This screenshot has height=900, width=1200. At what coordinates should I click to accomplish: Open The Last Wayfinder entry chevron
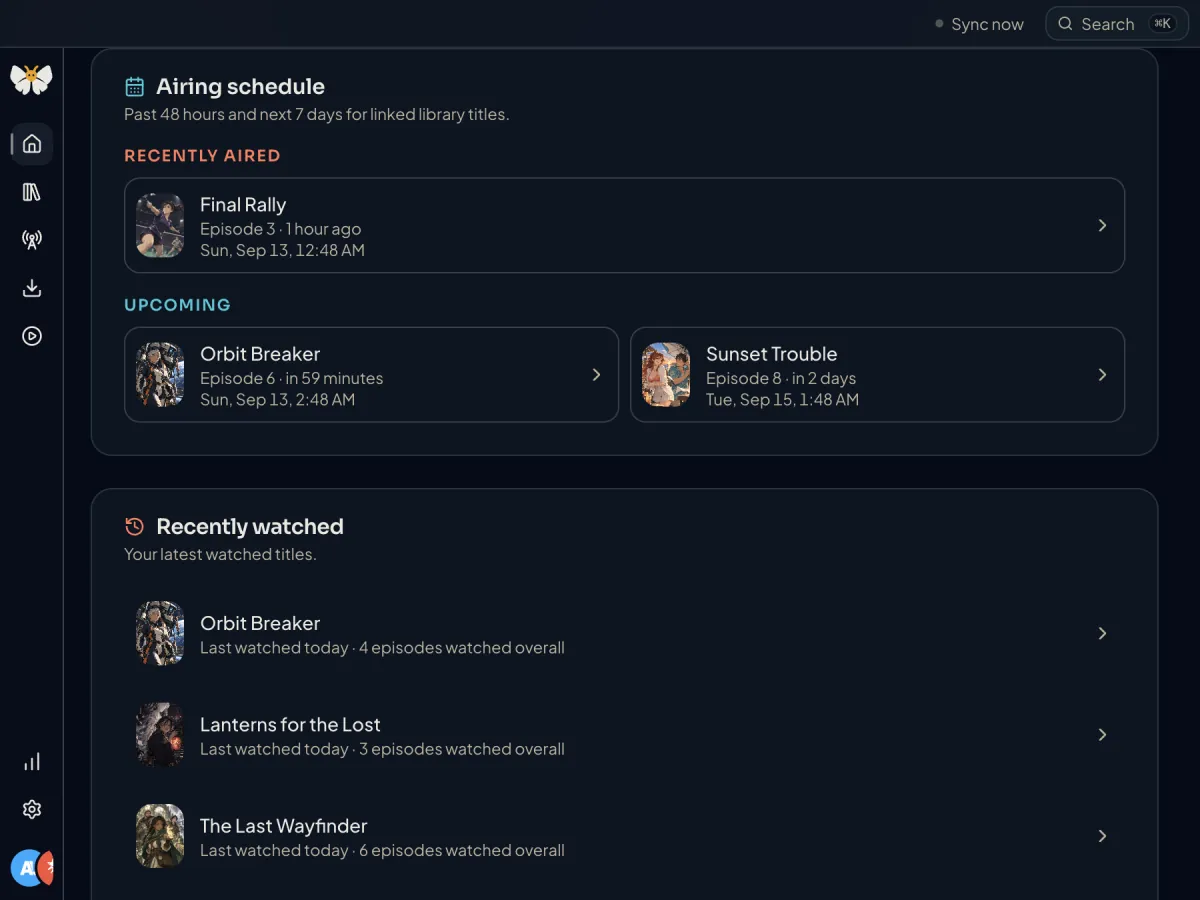point(1102,836)
